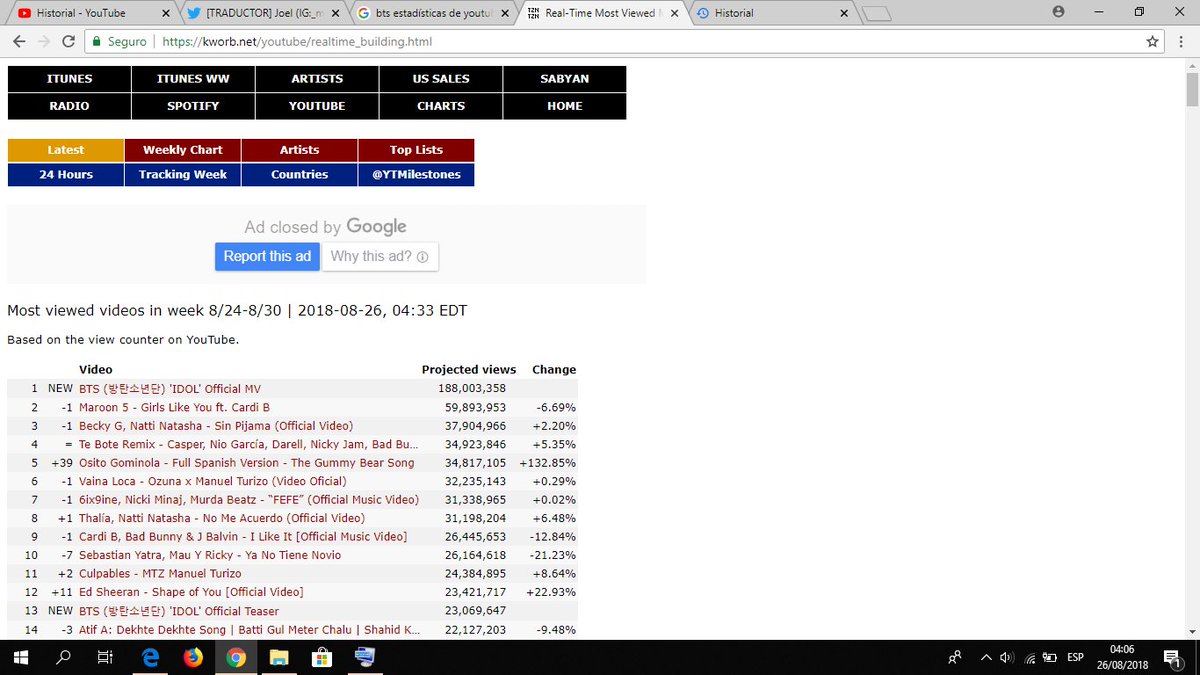Open the @YTMilestones link
This screenshot has height=675, width=1200.
(416, 175)
